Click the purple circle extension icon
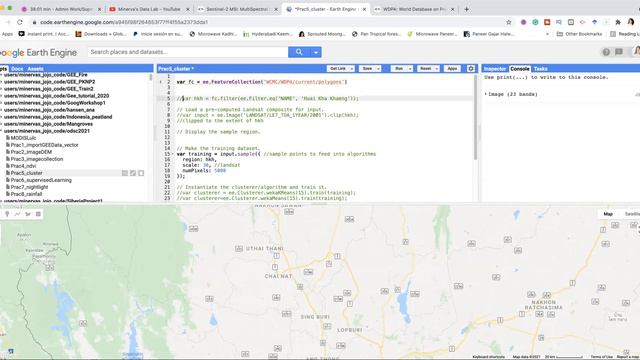This screenshot has width=640, height=360. (523, 22)
